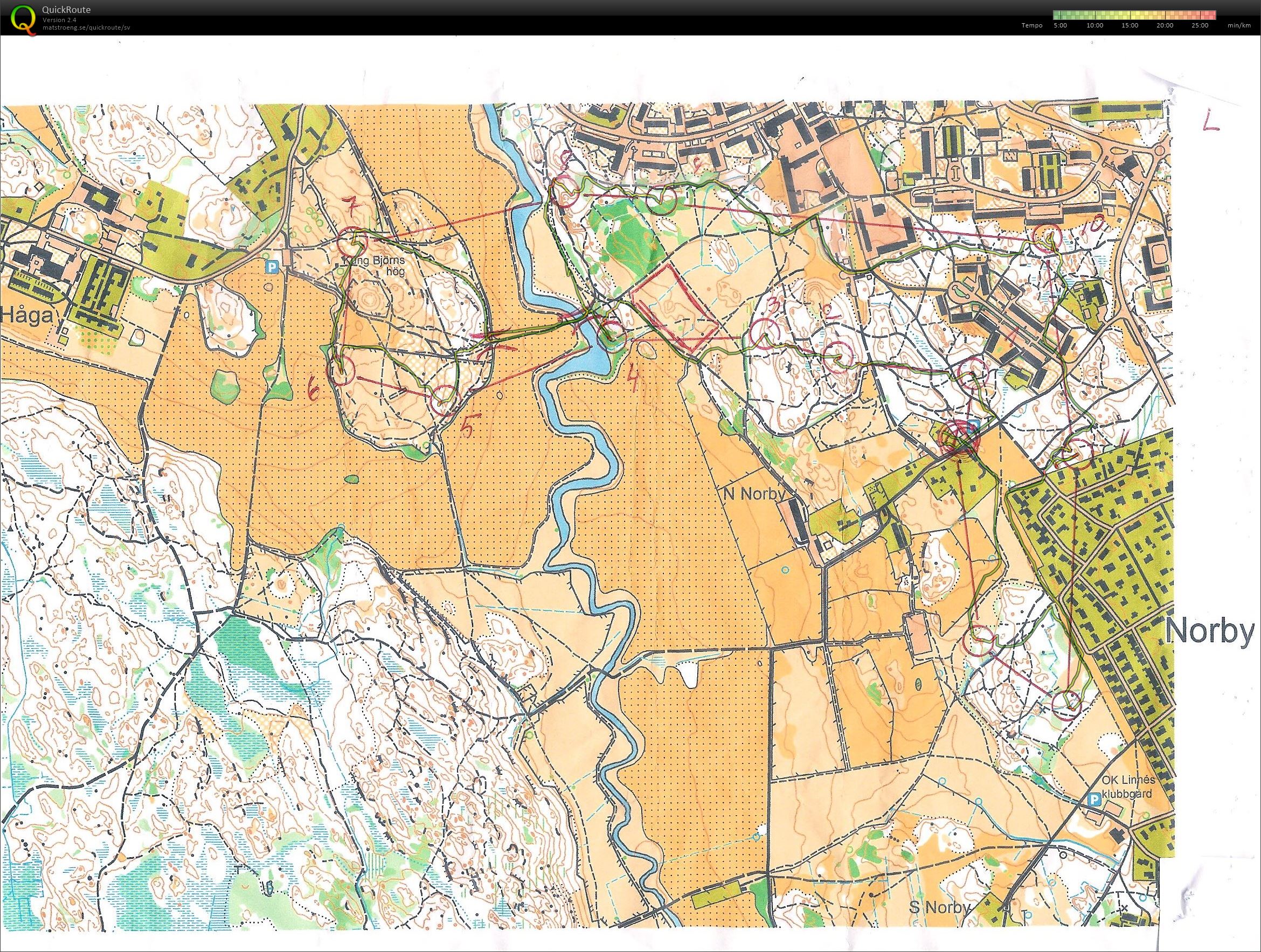The width and height of the screenshot is (1261, 952).
Task: Click the QuickRoute Q logo icon
Action: click(x=21, y=18)
